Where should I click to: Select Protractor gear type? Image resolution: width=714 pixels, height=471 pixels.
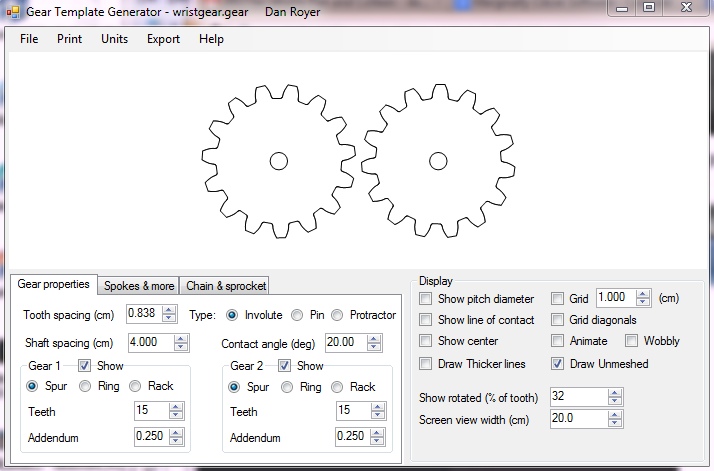point(337,315)
